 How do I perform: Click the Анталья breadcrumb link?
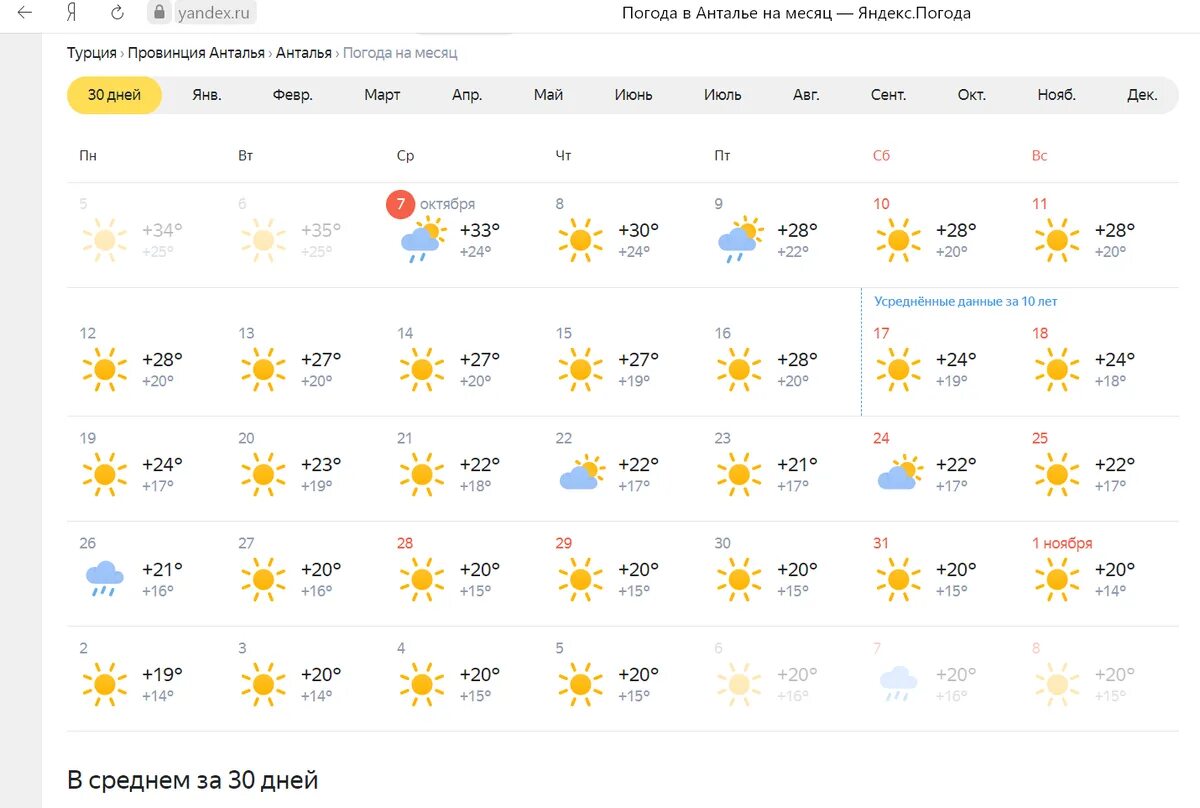[x=304, y=53]
